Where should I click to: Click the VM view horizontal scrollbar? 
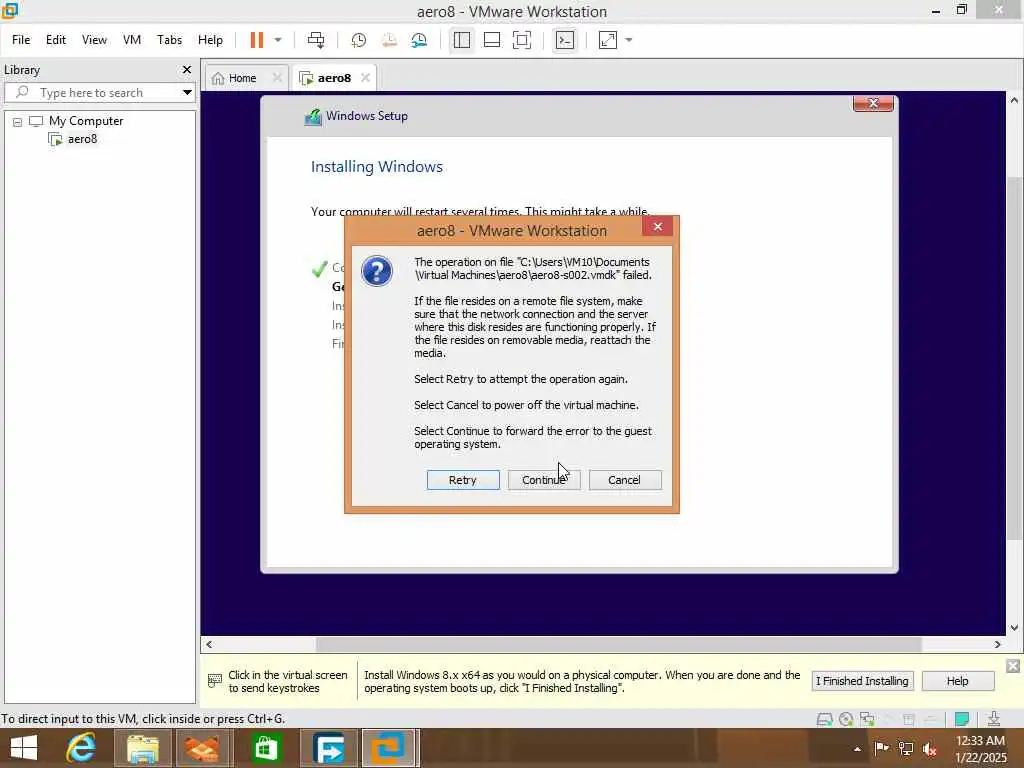click(618, 645)
